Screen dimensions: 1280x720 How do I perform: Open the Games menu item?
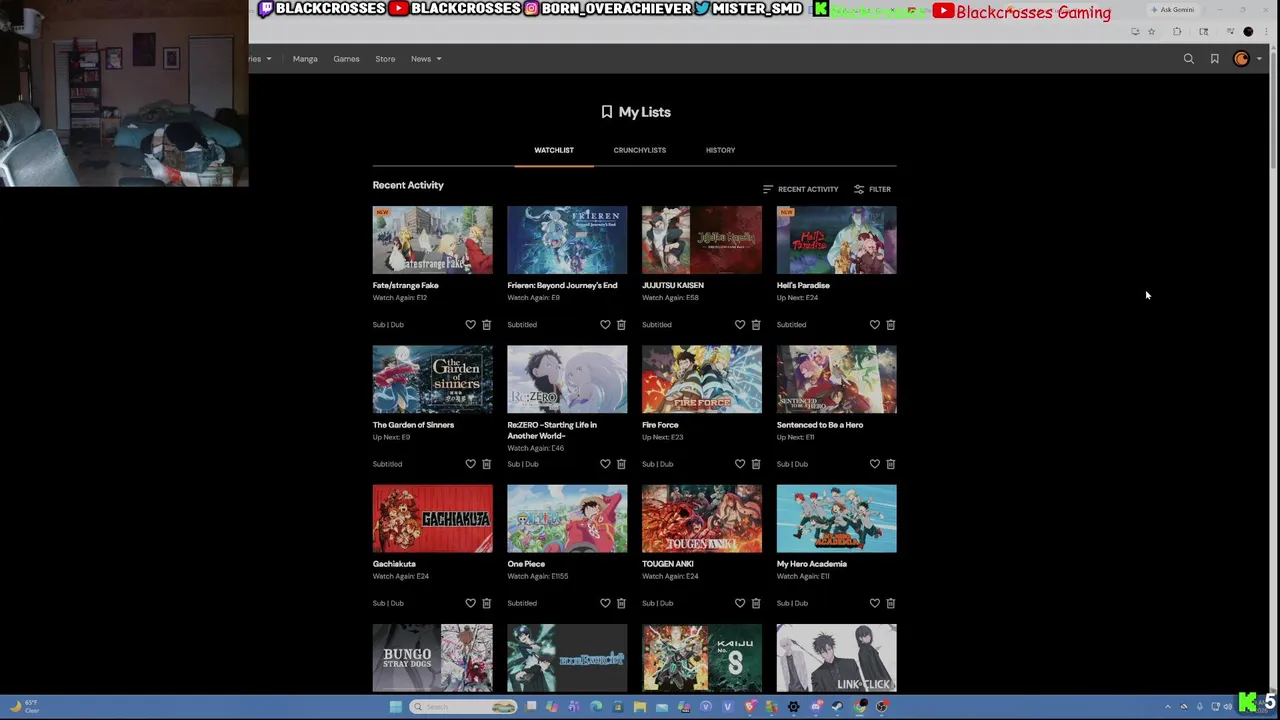(x=346, y=59)
